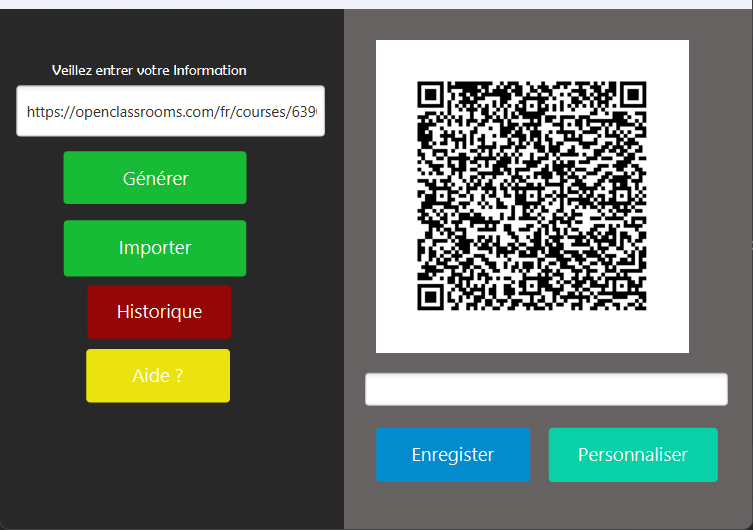Click the center of the QR code pattern
Screen dimensions: 753x530
532,196
